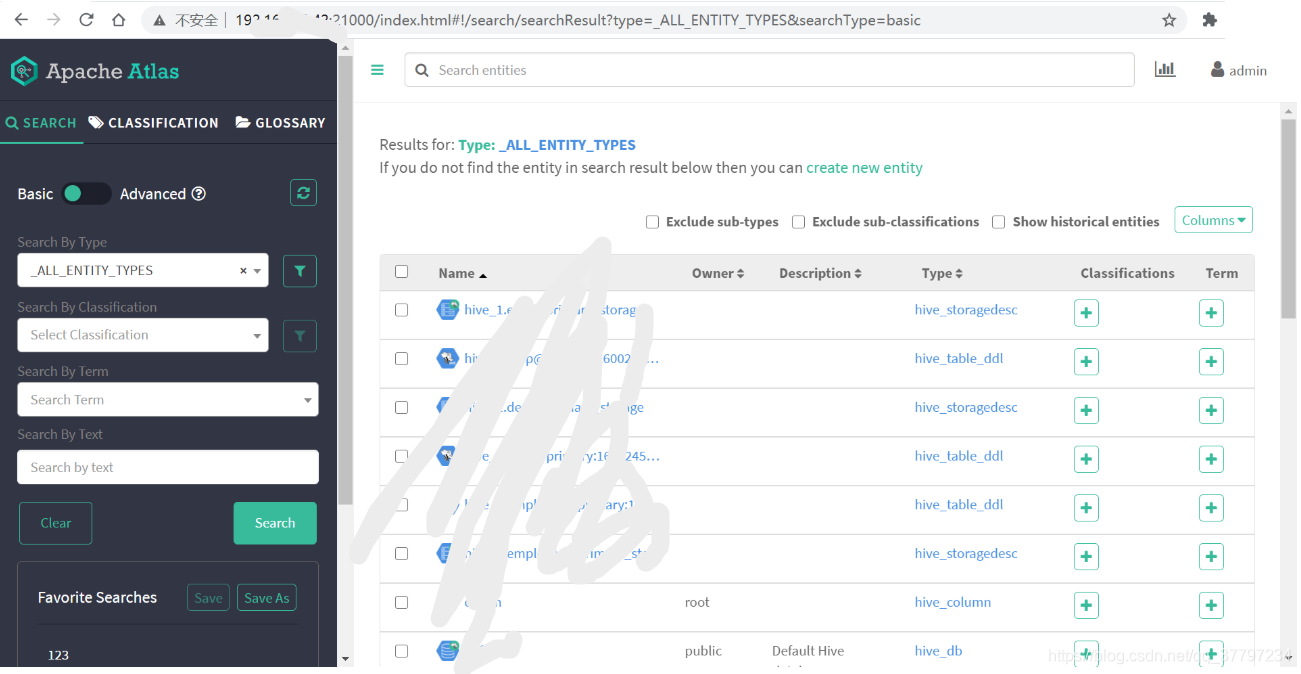The height and width of the screenshot is (674, 1301).
Task: Bookmark this page with the star icon
Action: click(x=1169, y=20)
